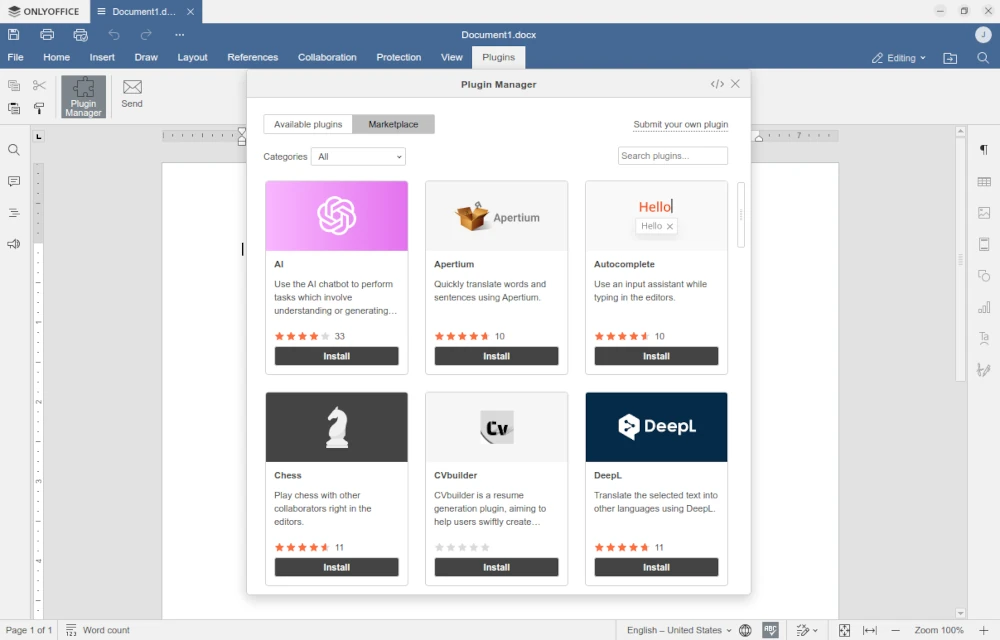Image resolution: width=1000 pixels, height=640 pixels.
Task: Open the Search panel in the left sidebar
Action: point(14,150)
